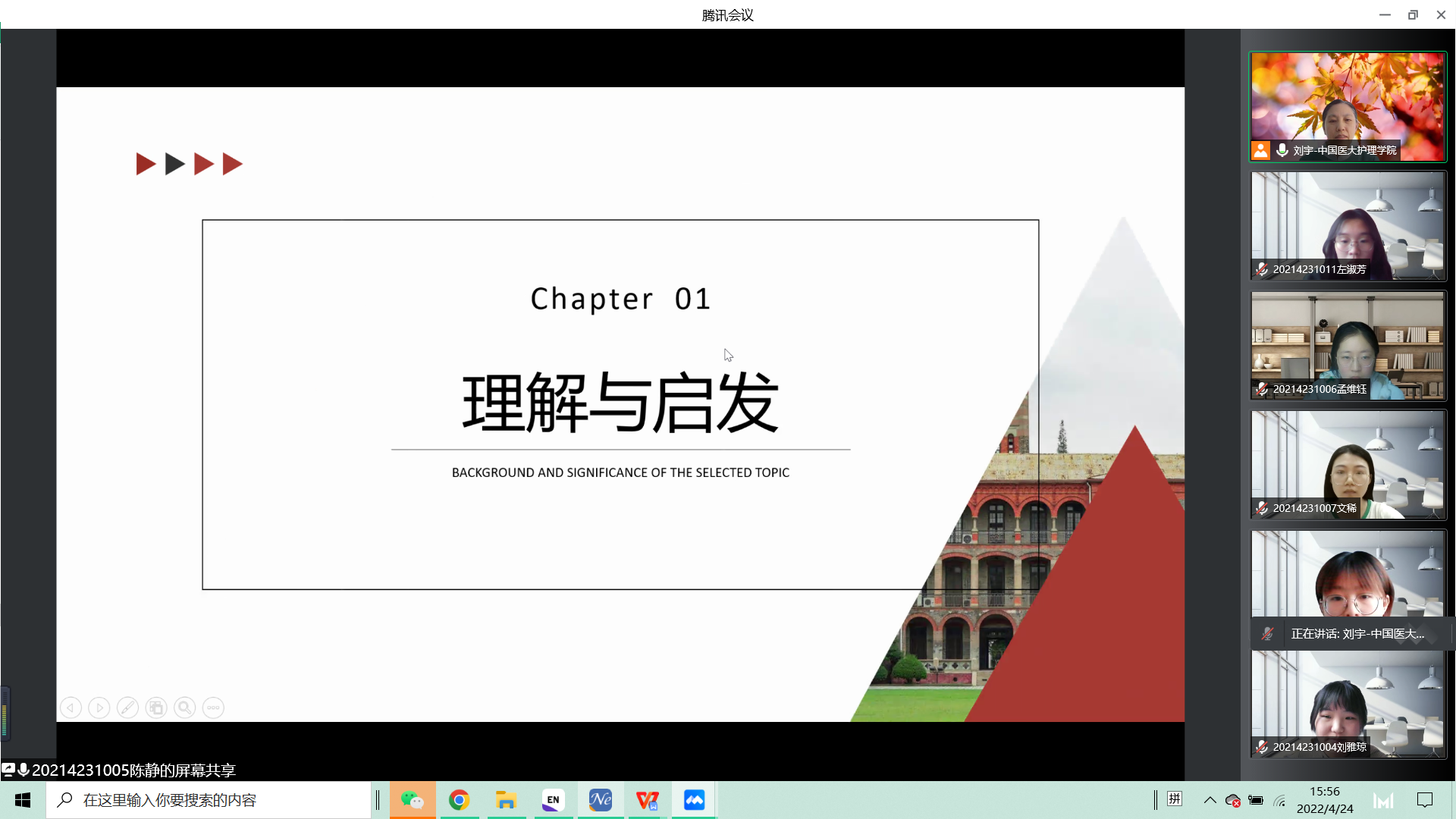
Task: Open the Windows Start menu
Action: [23, 800]
